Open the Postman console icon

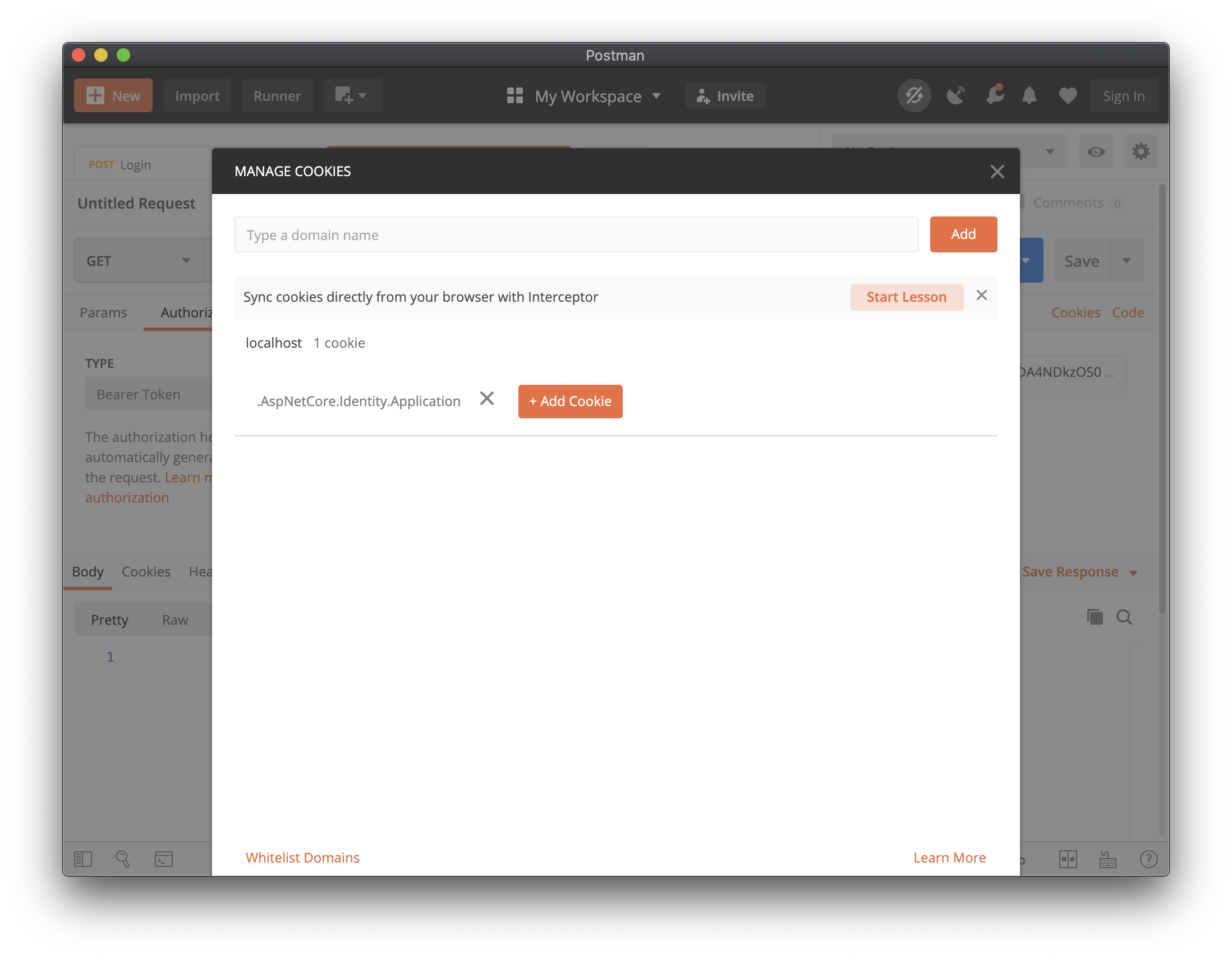pyautogui.click(x=164, y=859)
